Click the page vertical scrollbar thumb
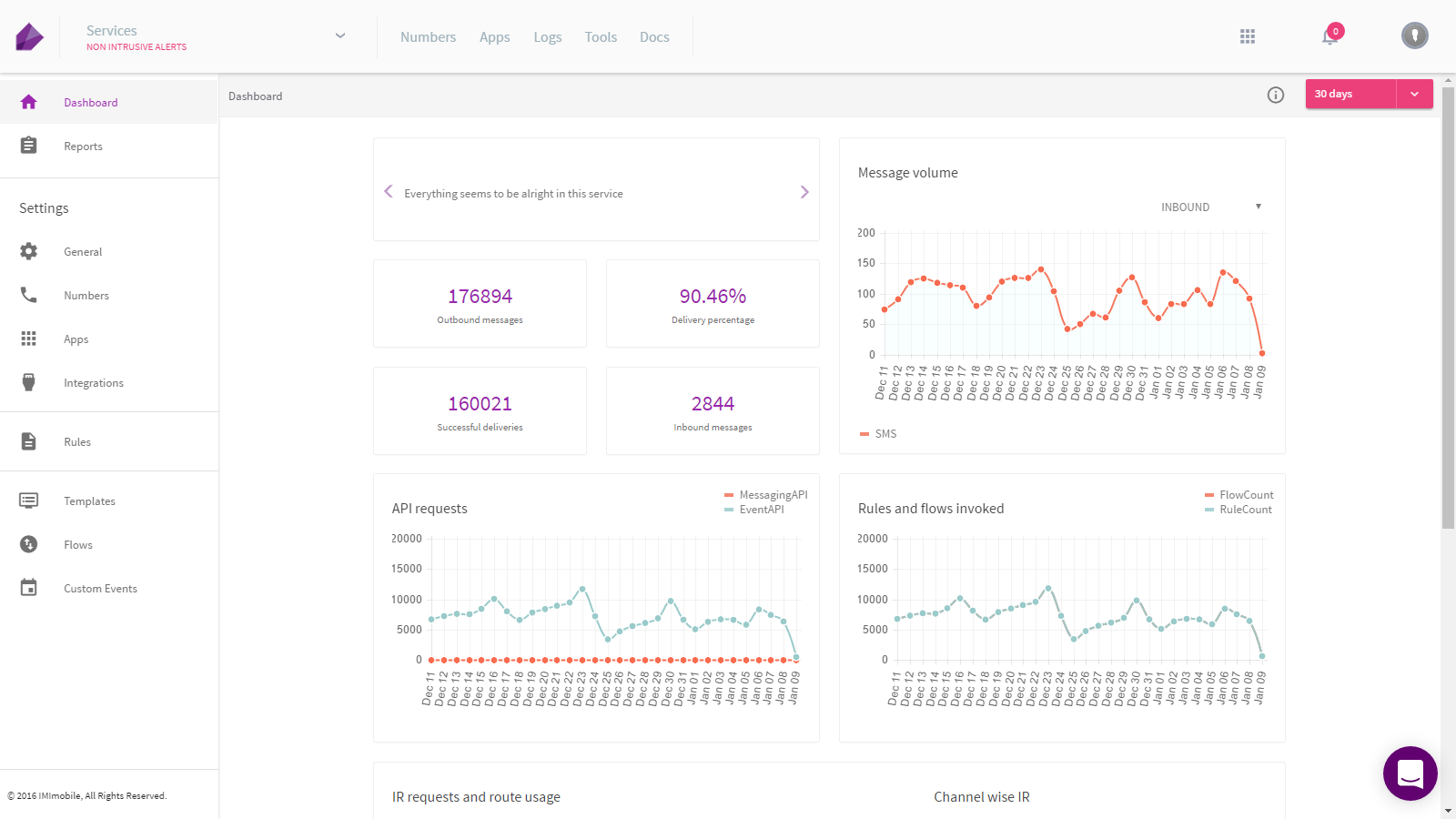1456x819 pixels. 1448,308
